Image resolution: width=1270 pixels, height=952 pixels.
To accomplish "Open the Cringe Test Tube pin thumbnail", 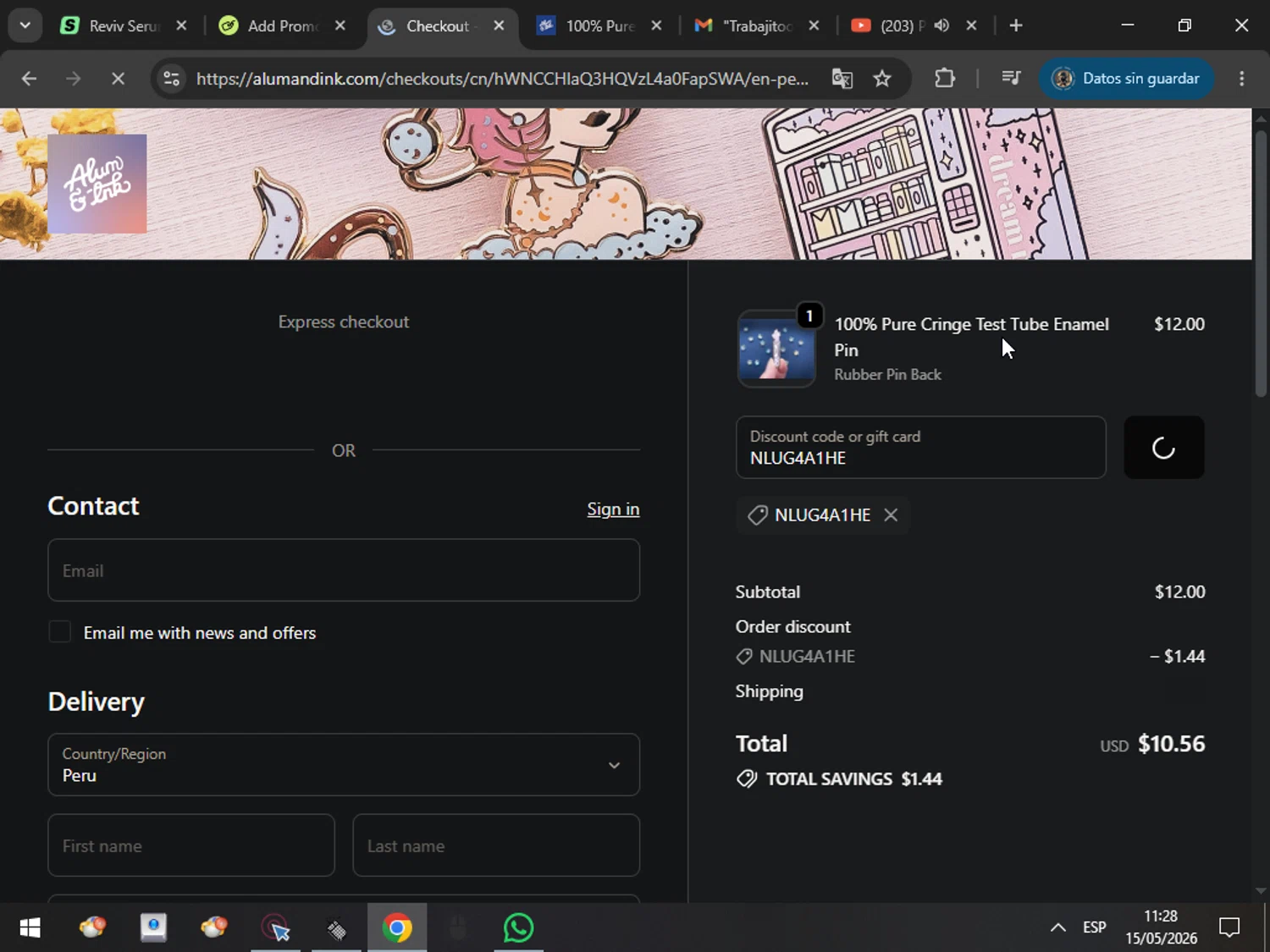I will [776, 349].
